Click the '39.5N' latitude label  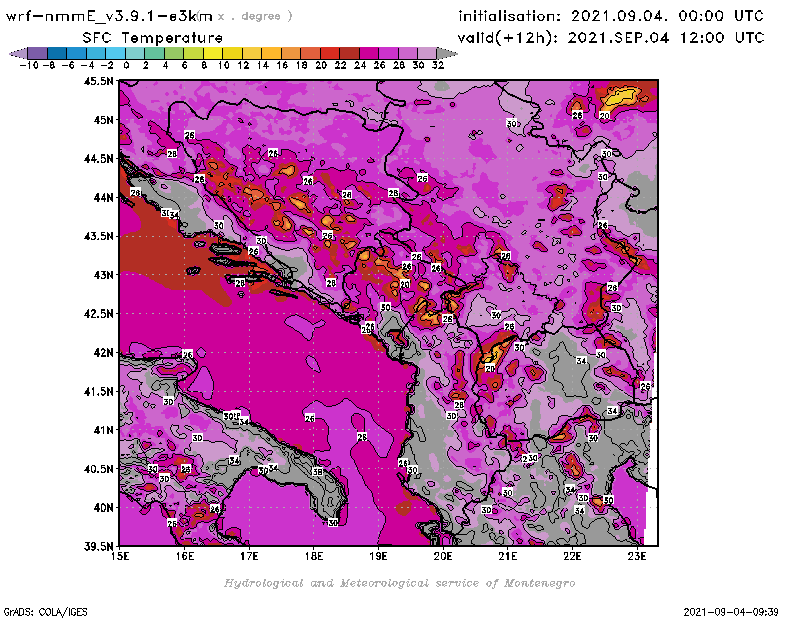click(98, 546)
